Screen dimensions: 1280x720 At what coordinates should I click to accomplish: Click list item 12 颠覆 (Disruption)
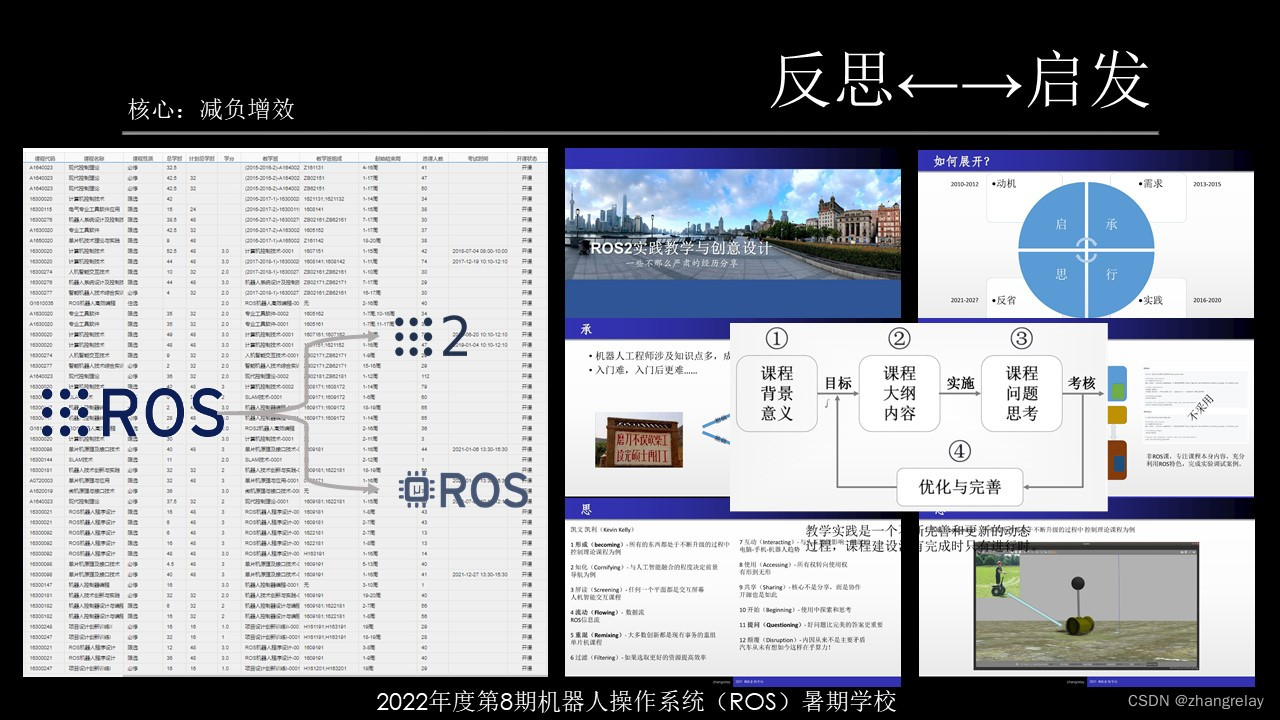coord(804,643)
